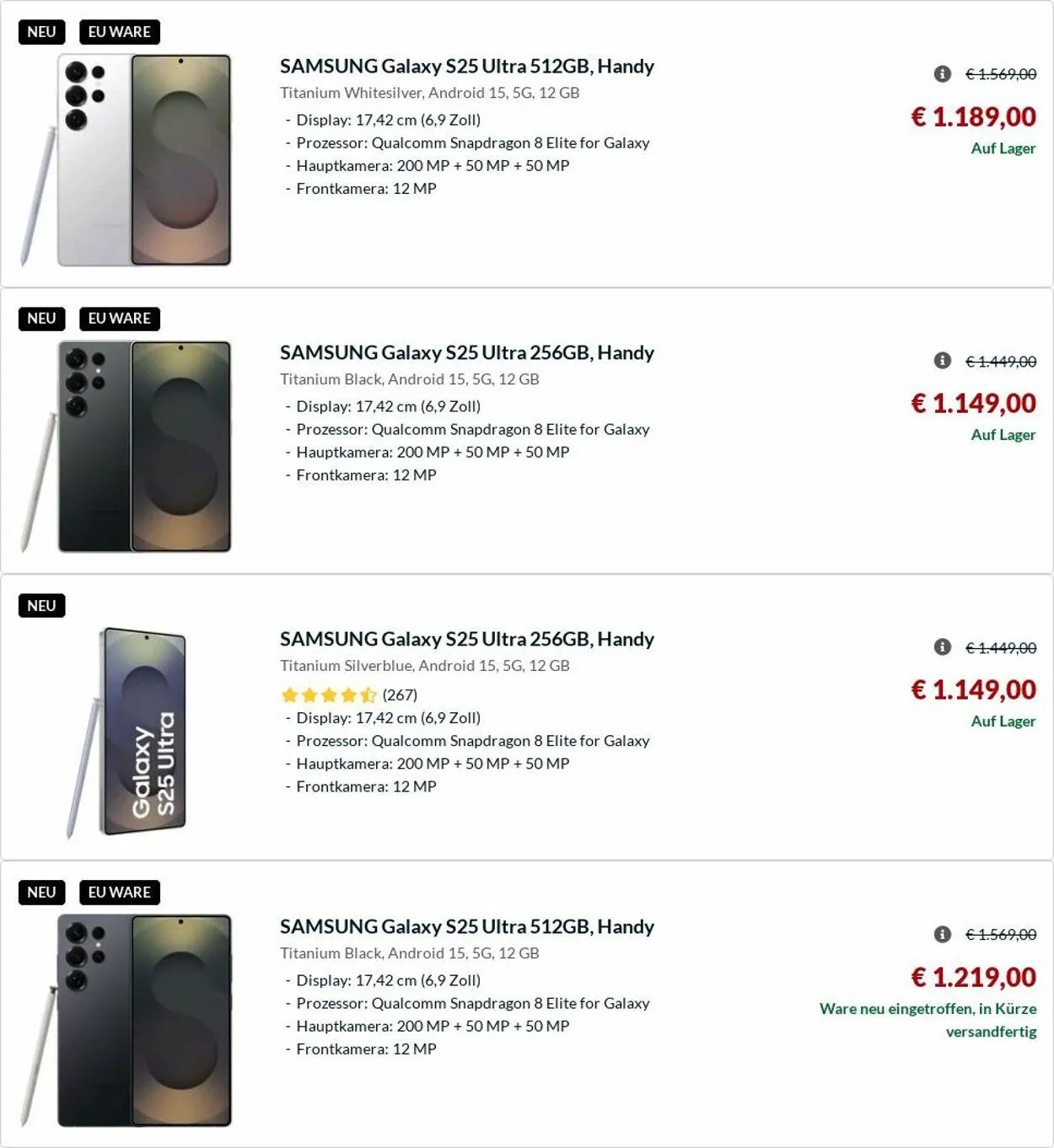Click the info icon for the Titanium Black 512GB phone

click(x=943, y=934)
